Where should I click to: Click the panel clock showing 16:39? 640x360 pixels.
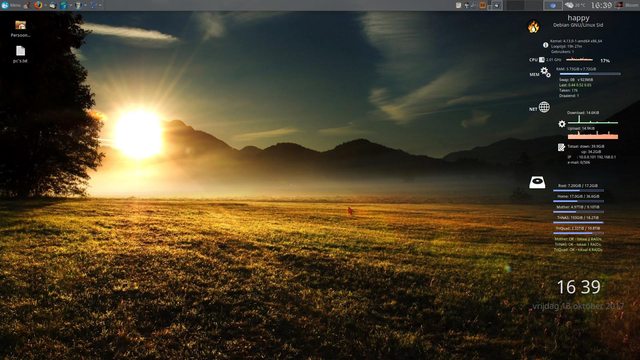tap(601, 5)
